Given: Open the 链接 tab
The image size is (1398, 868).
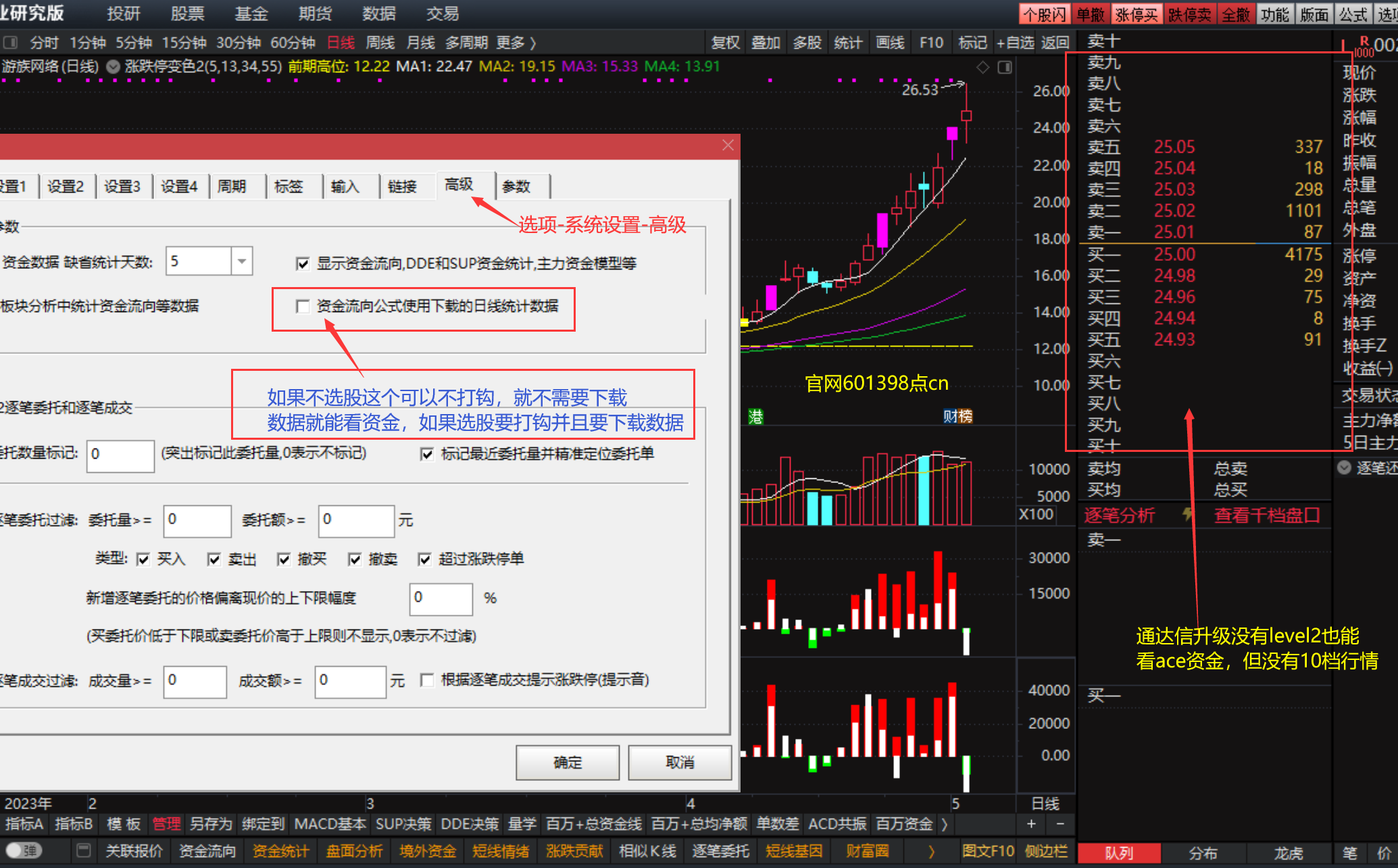Looking at the screenshot, I should tap(402, 186).
